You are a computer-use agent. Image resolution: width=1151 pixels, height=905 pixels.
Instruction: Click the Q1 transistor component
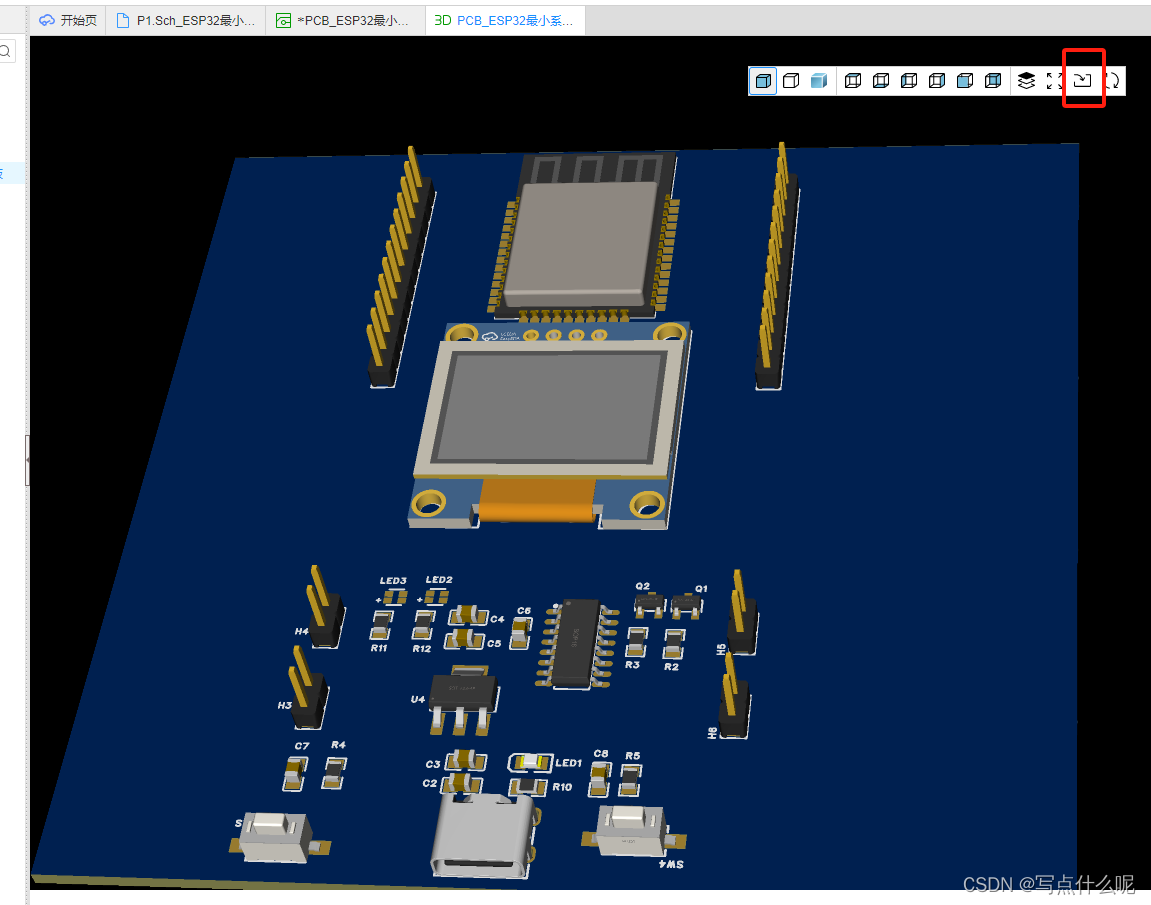pos(687,605)
